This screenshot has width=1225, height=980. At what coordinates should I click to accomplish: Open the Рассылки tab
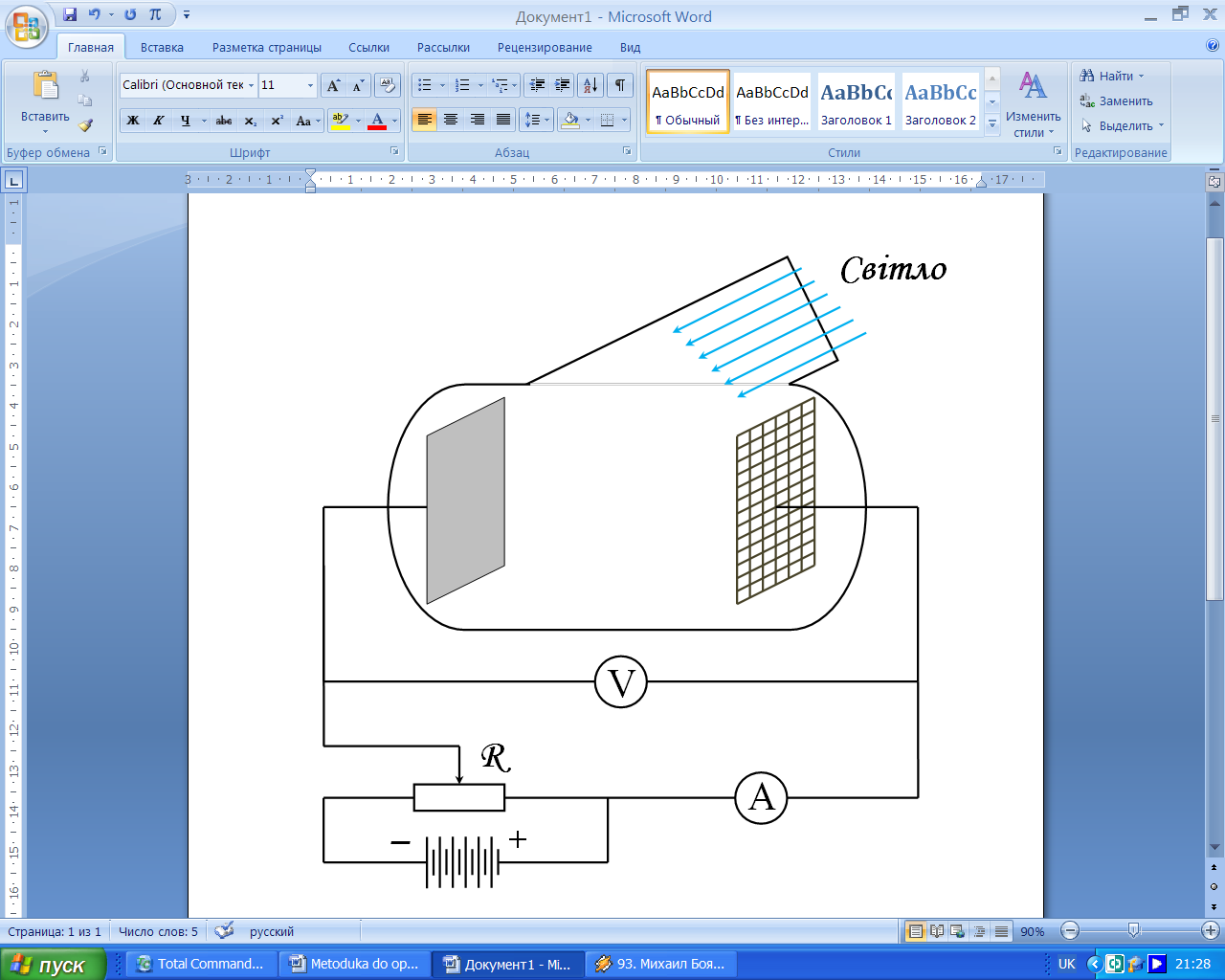443,47
